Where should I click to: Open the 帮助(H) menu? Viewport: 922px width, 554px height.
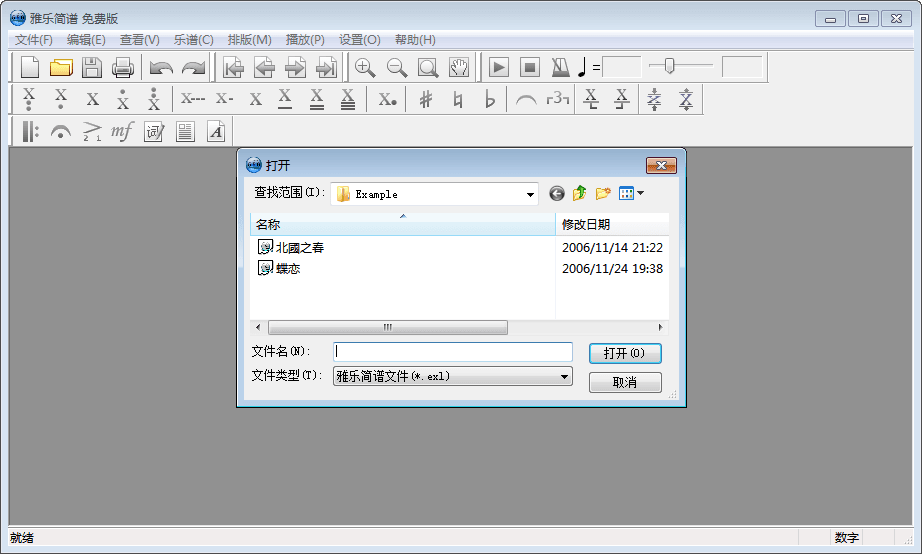tap(415, 40)
